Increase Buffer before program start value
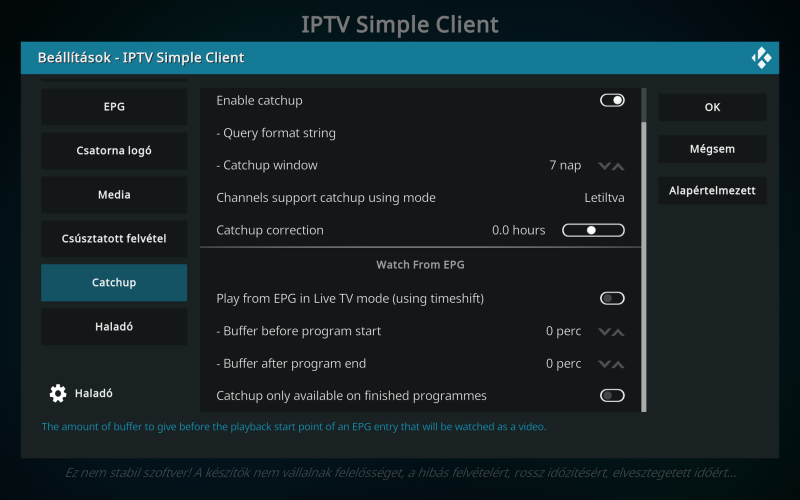The width and height of the screenshot is (800, 500). click(618, 332)
